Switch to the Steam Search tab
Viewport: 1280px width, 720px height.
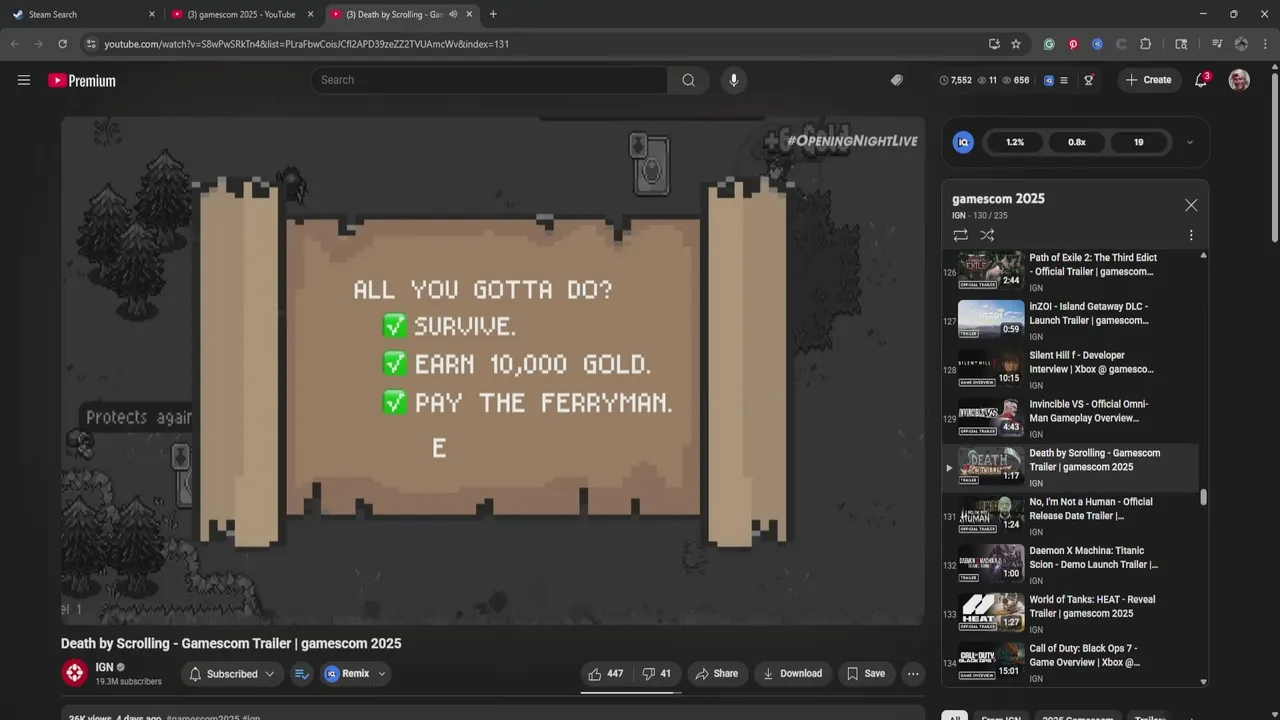coord(80,14)
